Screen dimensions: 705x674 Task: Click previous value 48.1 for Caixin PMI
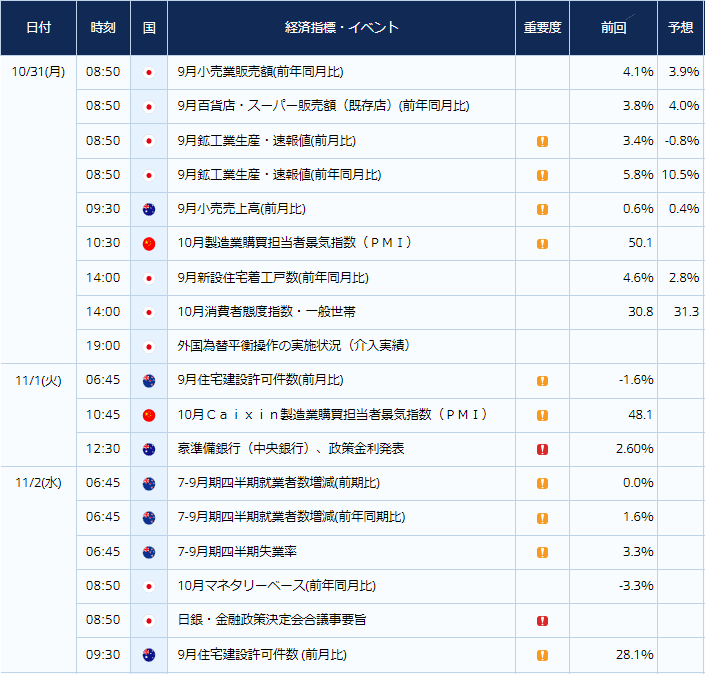tap(640, 415)
